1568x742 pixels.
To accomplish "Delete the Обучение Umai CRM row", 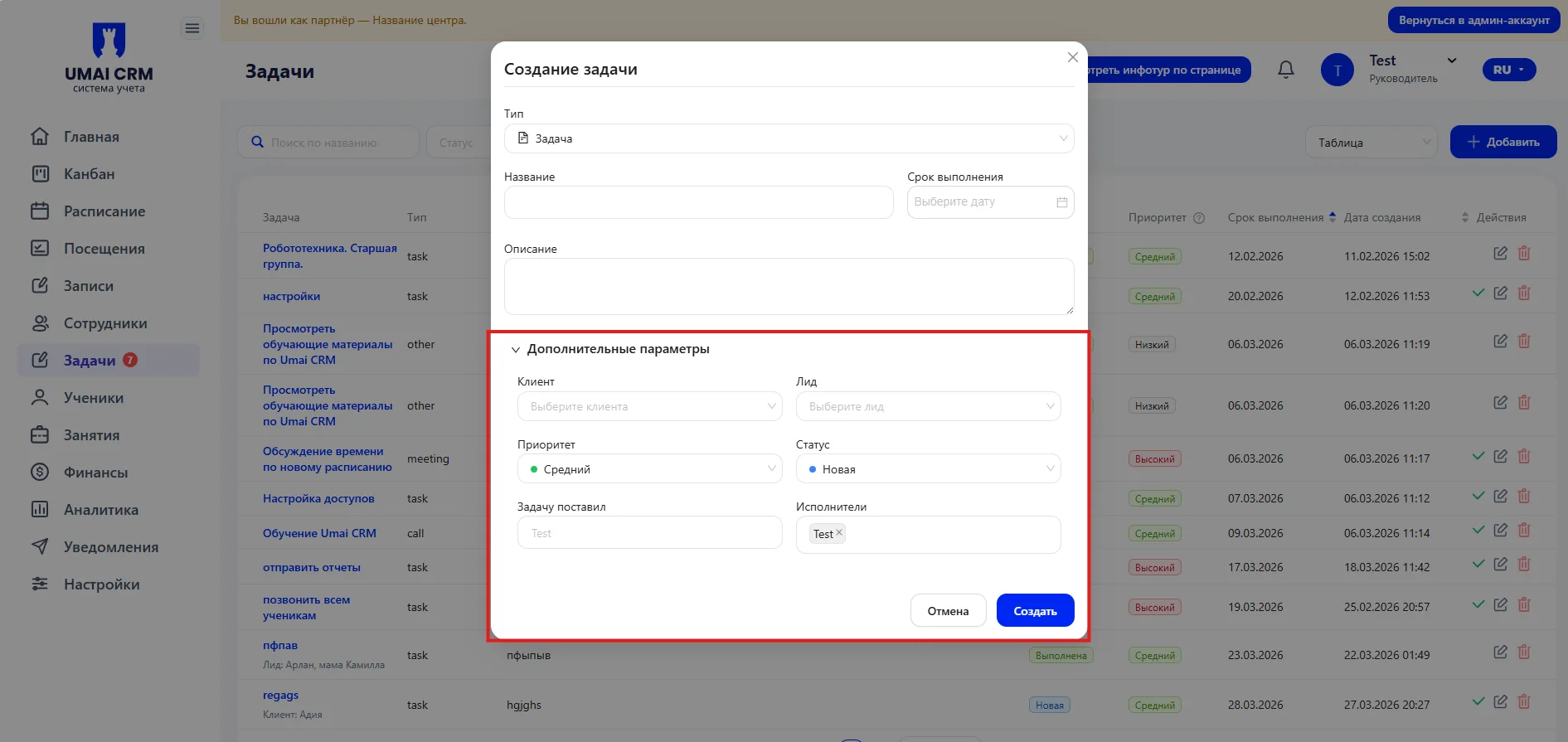I will [1524, 531].
